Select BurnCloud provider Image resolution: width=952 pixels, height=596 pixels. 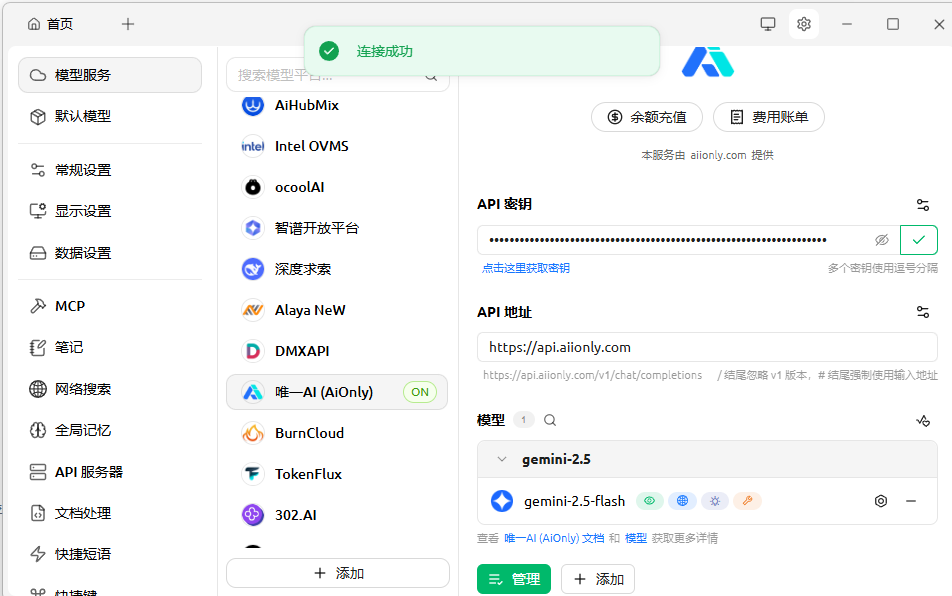[x=337, y=433]
